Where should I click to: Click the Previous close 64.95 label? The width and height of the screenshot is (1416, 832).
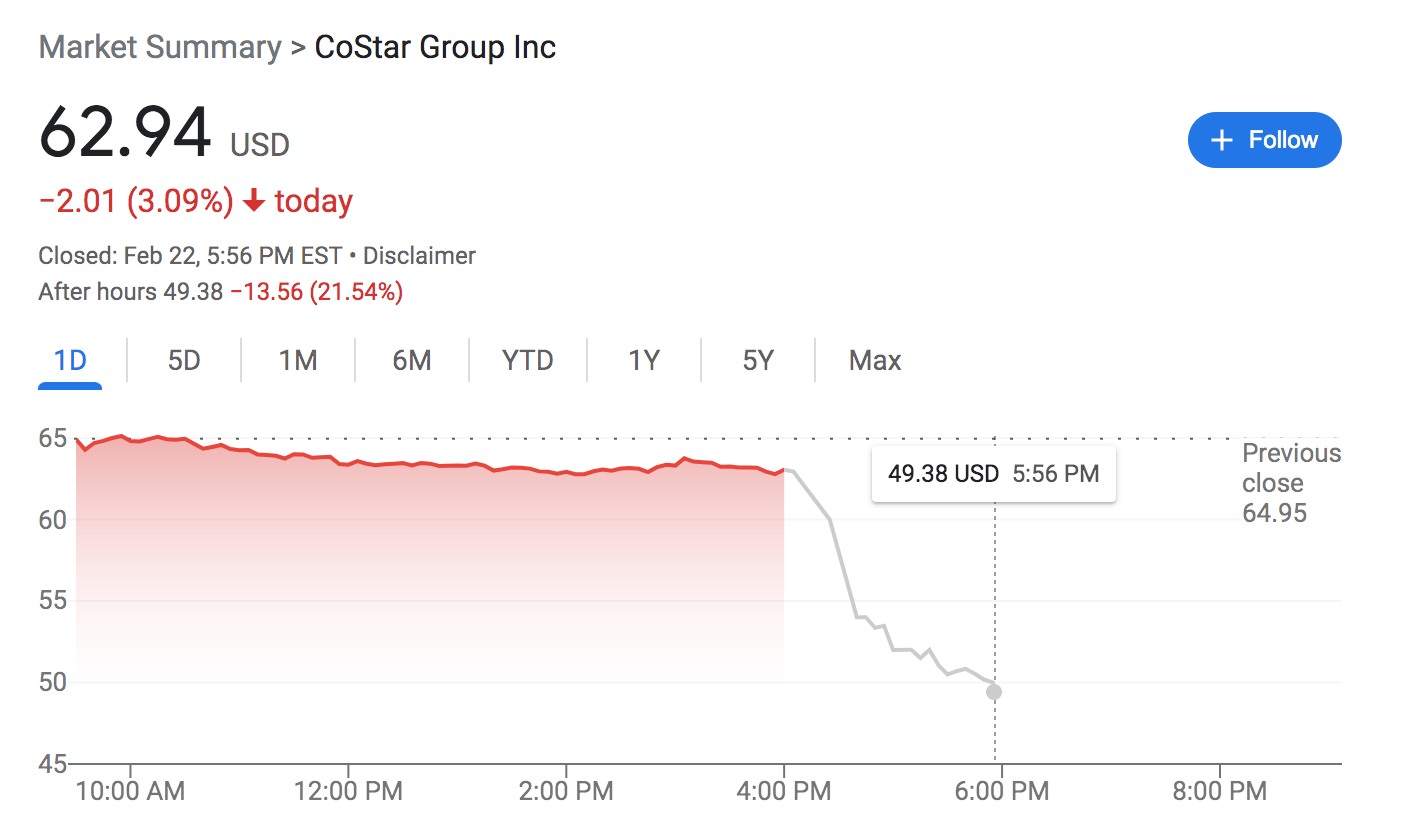point(1291,484)
